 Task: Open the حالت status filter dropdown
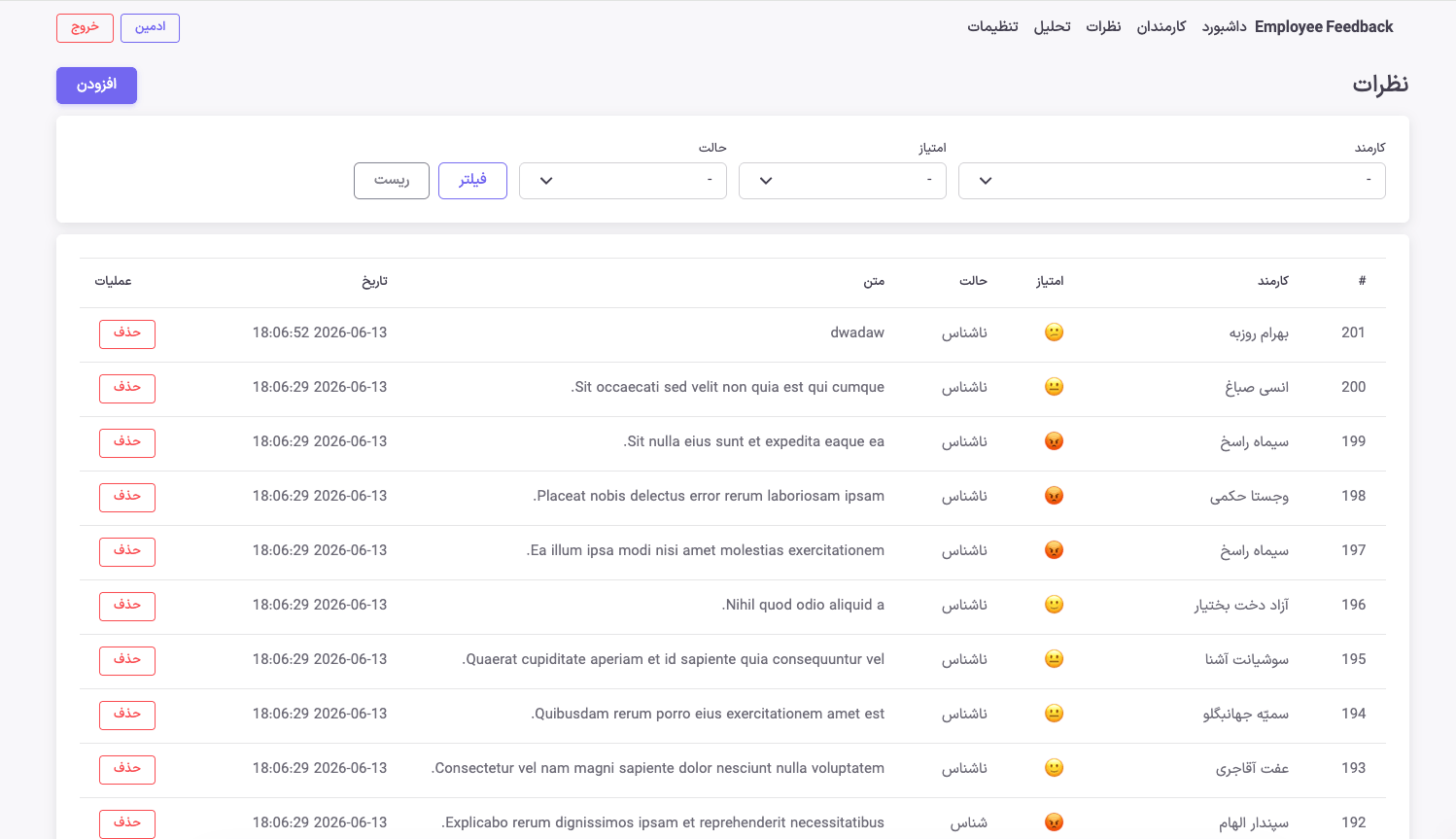623,181
